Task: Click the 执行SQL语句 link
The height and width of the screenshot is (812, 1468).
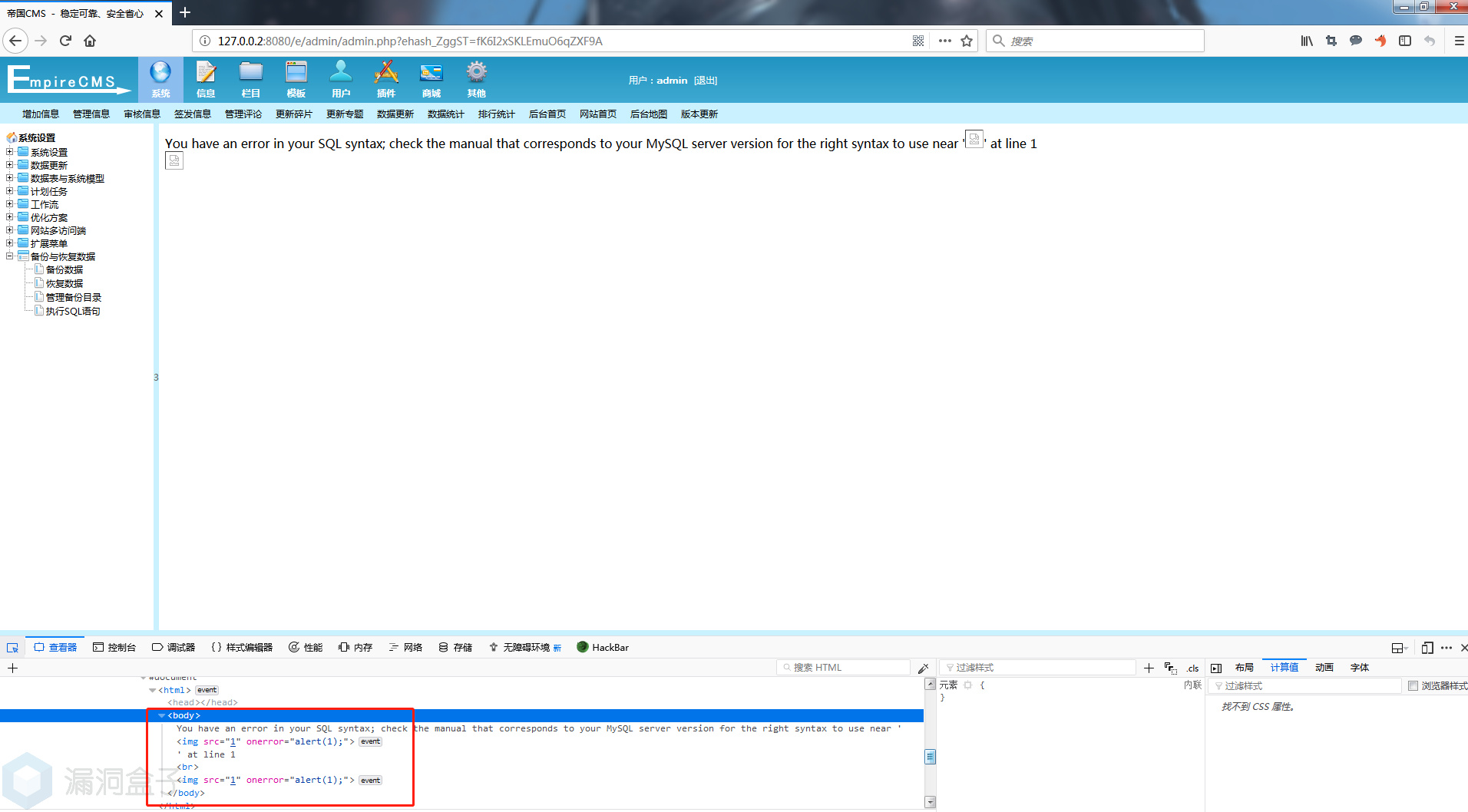Action: 73,312
